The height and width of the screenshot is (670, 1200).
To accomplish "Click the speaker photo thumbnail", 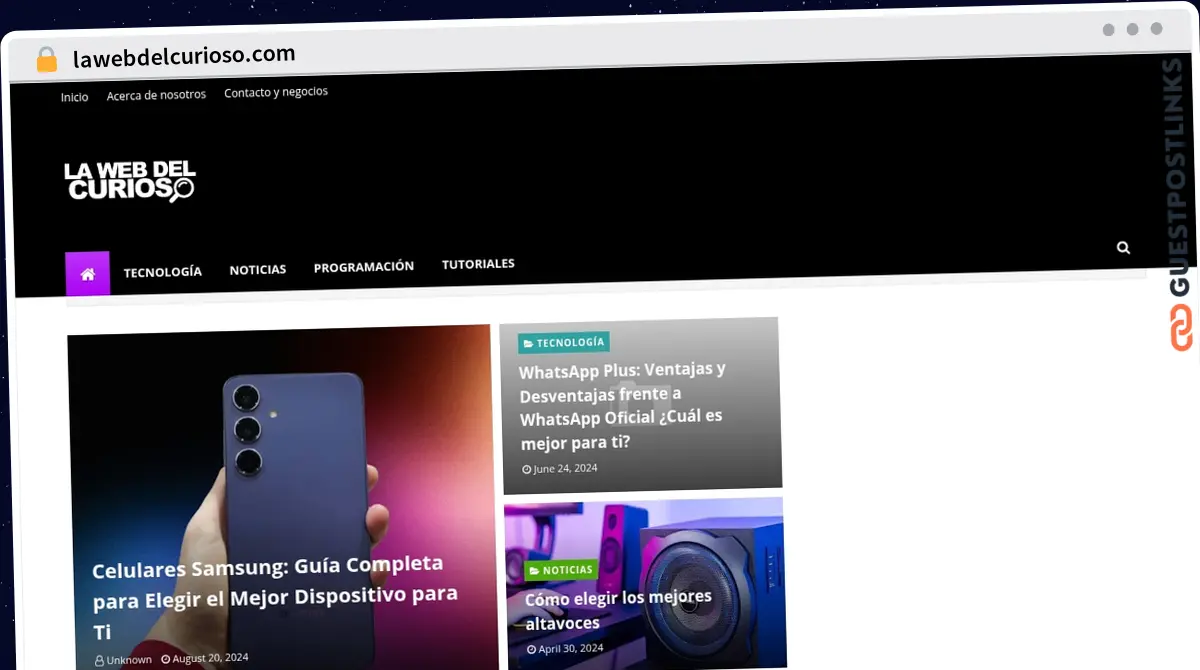I will (x=645, y=582).
